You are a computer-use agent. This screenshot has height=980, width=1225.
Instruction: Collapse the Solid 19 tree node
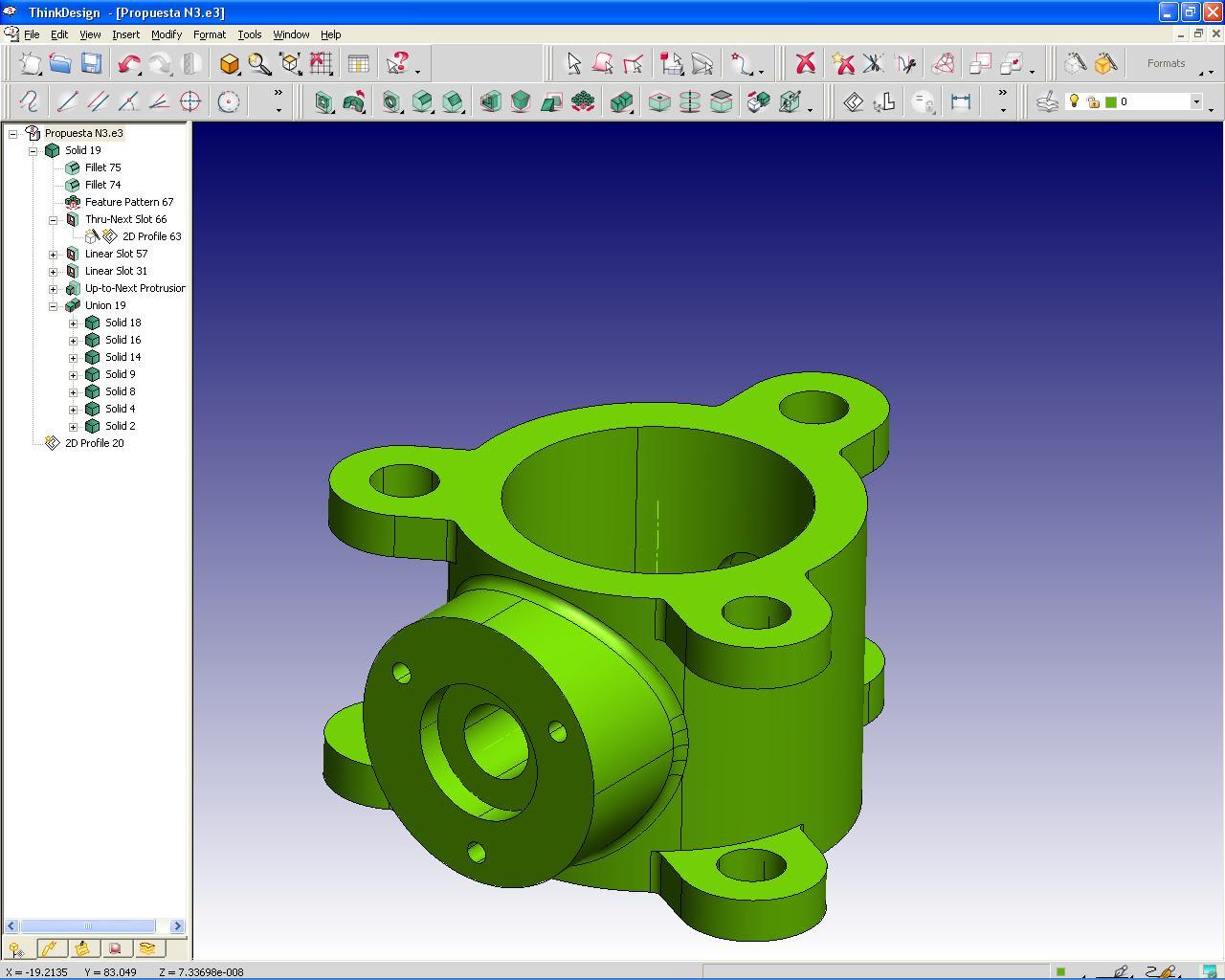pos(33,150)
